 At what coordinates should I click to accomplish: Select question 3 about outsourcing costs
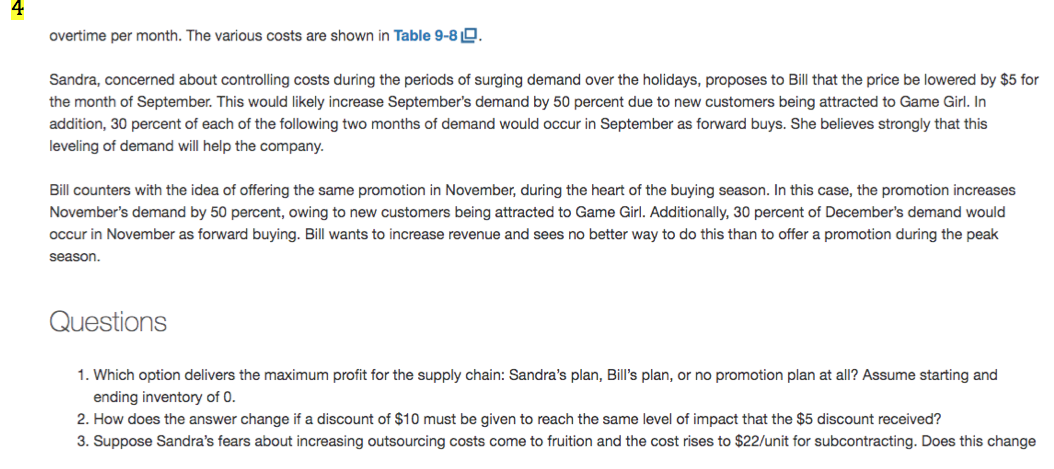pyautogui.click(x=560, y=441)
